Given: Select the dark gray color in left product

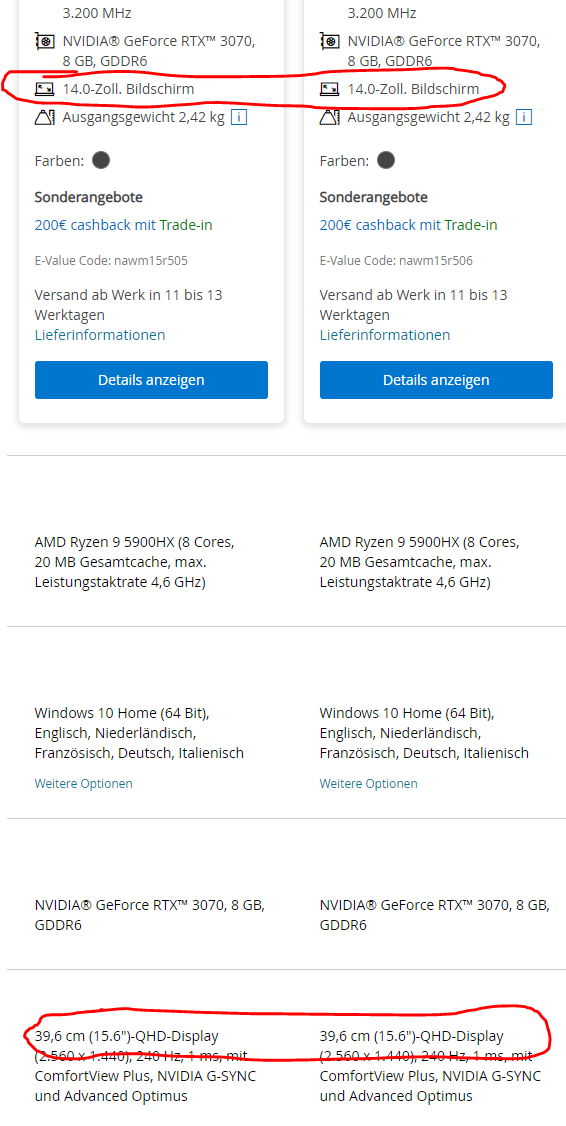Looking at the screenshot, I should pyautogui.click(x=101, y=159).
